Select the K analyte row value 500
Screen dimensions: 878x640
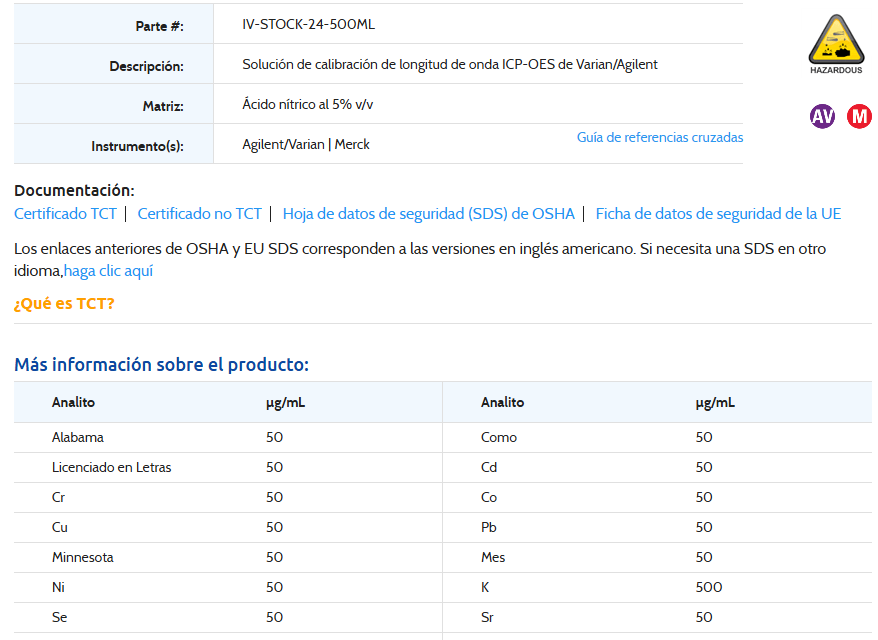coord(708,587)
